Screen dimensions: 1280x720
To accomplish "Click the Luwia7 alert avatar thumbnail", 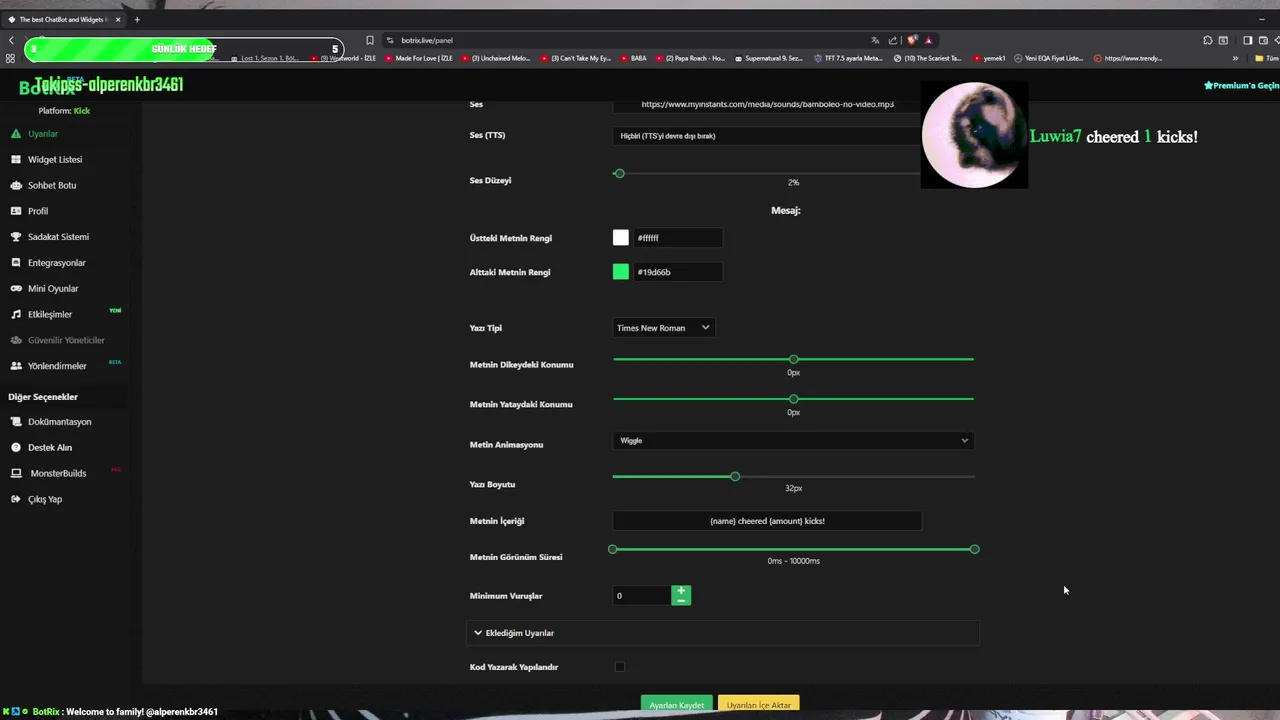I will tap(974, 135).
